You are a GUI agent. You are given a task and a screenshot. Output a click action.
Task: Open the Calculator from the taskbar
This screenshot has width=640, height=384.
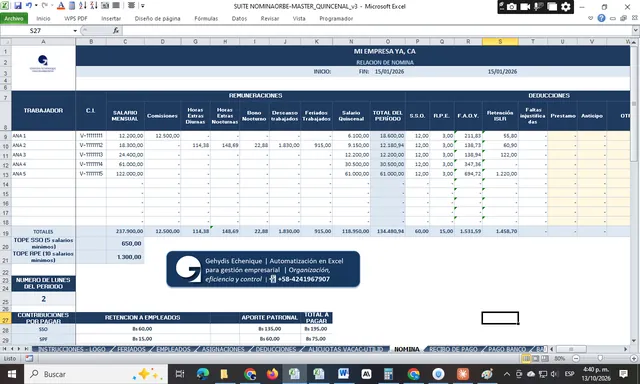389,374
